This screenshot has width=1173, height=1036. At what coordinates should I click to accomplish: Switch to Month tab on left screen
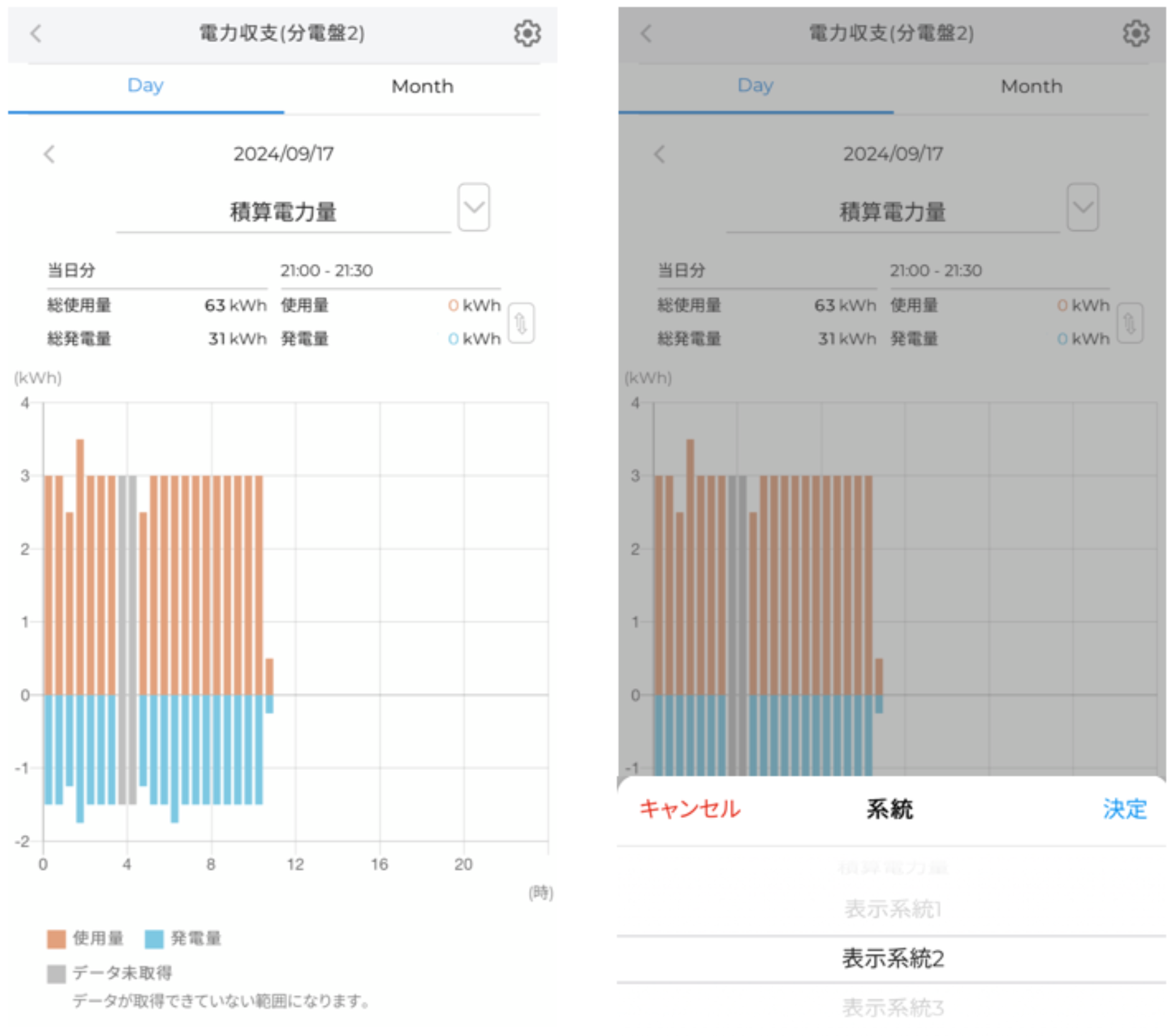(422, 86)
